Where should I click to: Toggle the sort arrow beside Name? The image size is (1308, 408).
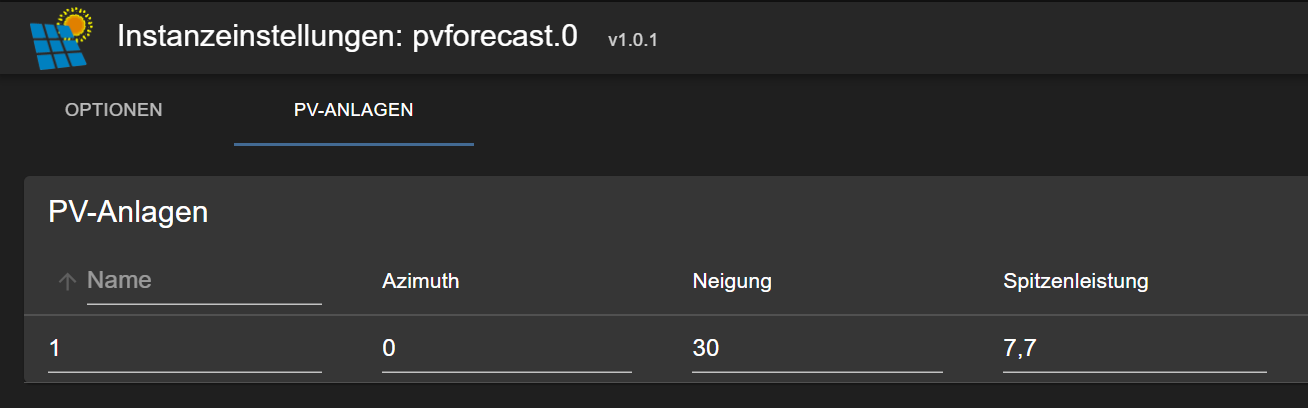(x=67, y=282)
